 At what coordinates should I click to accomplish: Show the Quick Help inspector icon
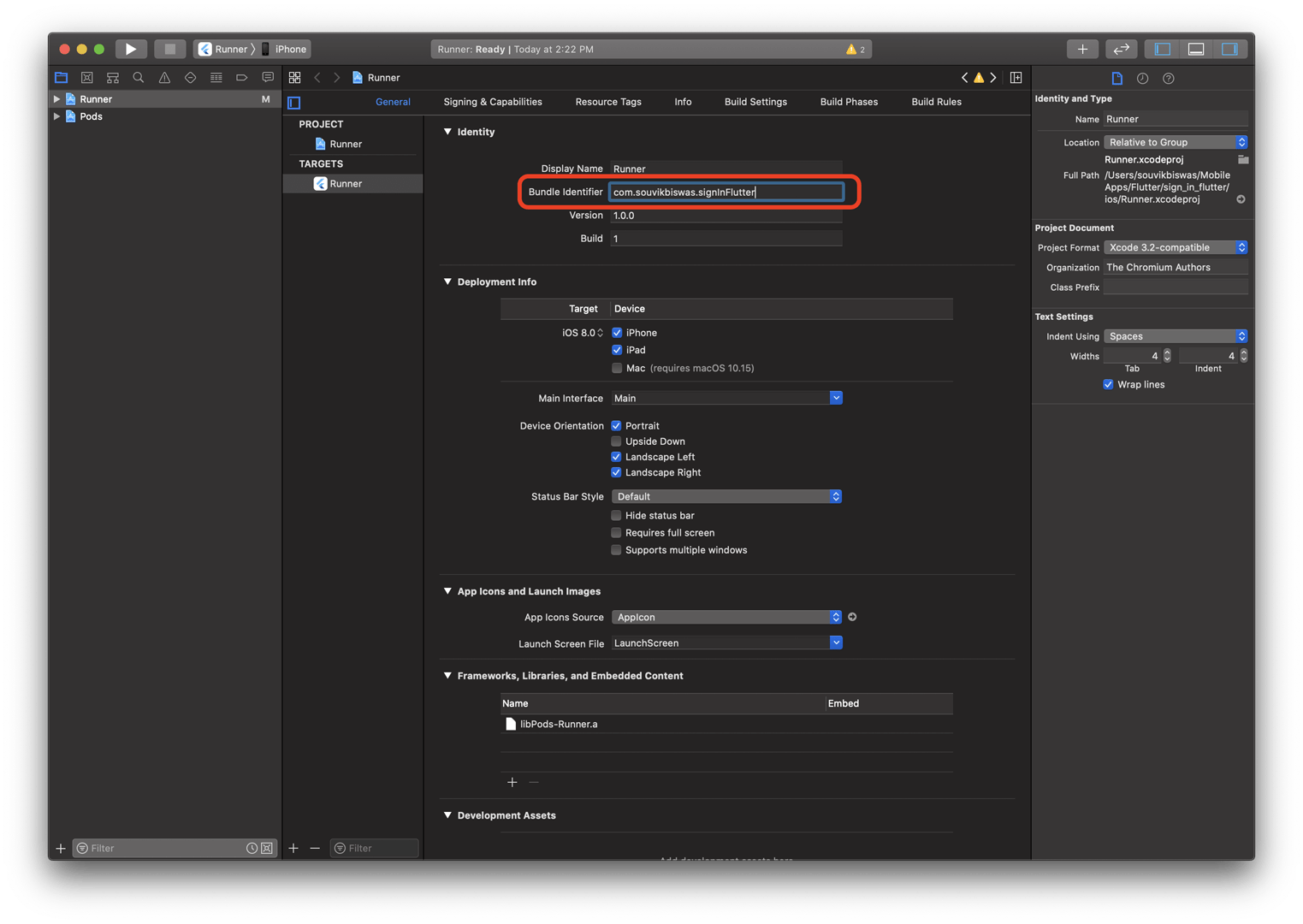tap(1169, 79)
